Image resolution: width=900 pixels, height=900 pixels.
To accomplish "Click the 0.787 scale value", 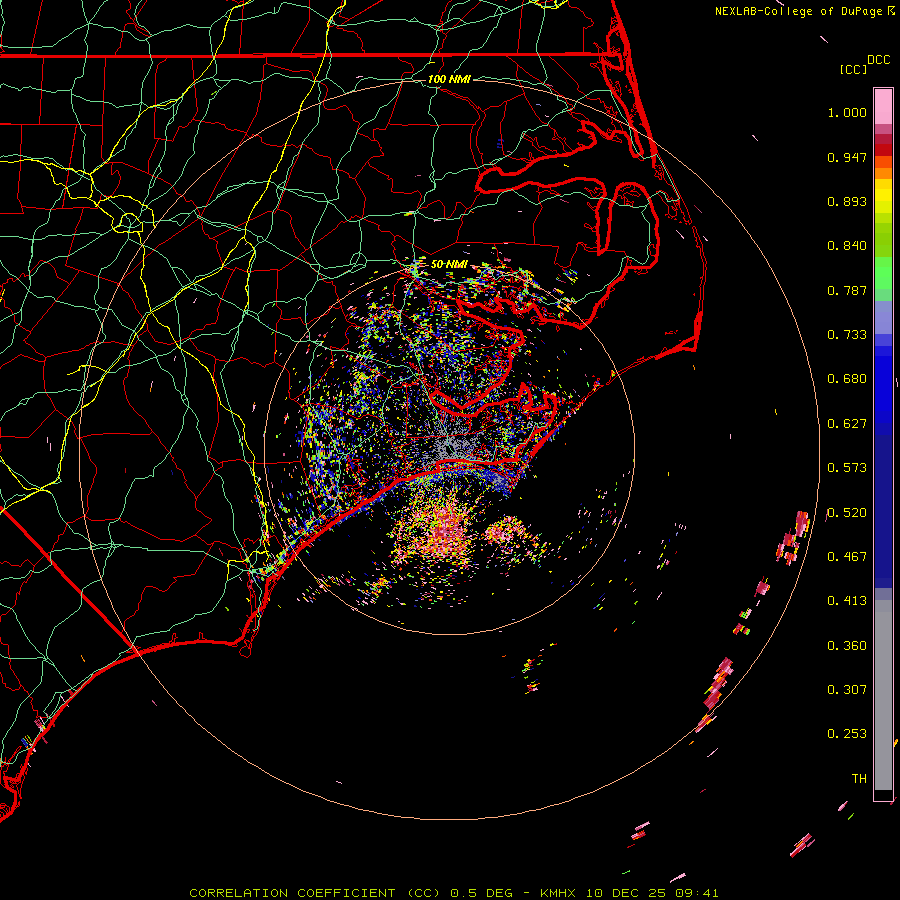I will tap(847, 290).
